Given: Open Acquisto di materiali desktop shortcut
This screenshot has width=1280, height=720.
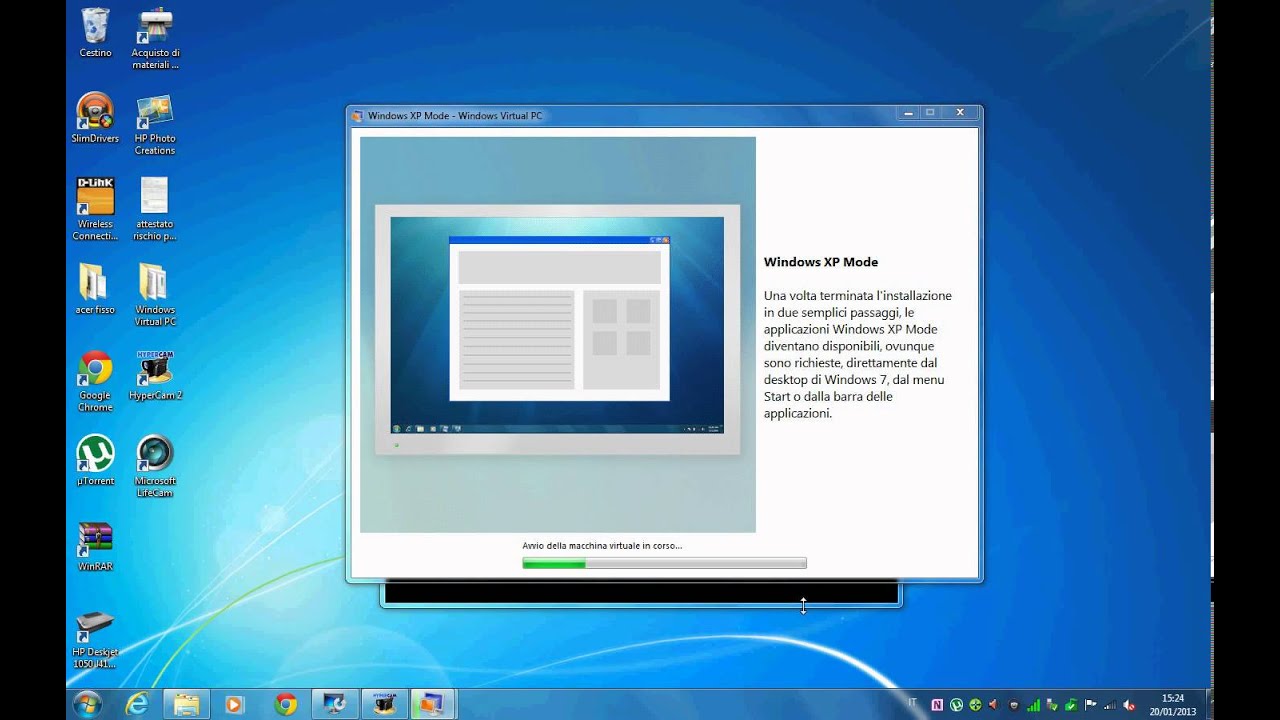Looking at the screenshot, I should (155, 39).
